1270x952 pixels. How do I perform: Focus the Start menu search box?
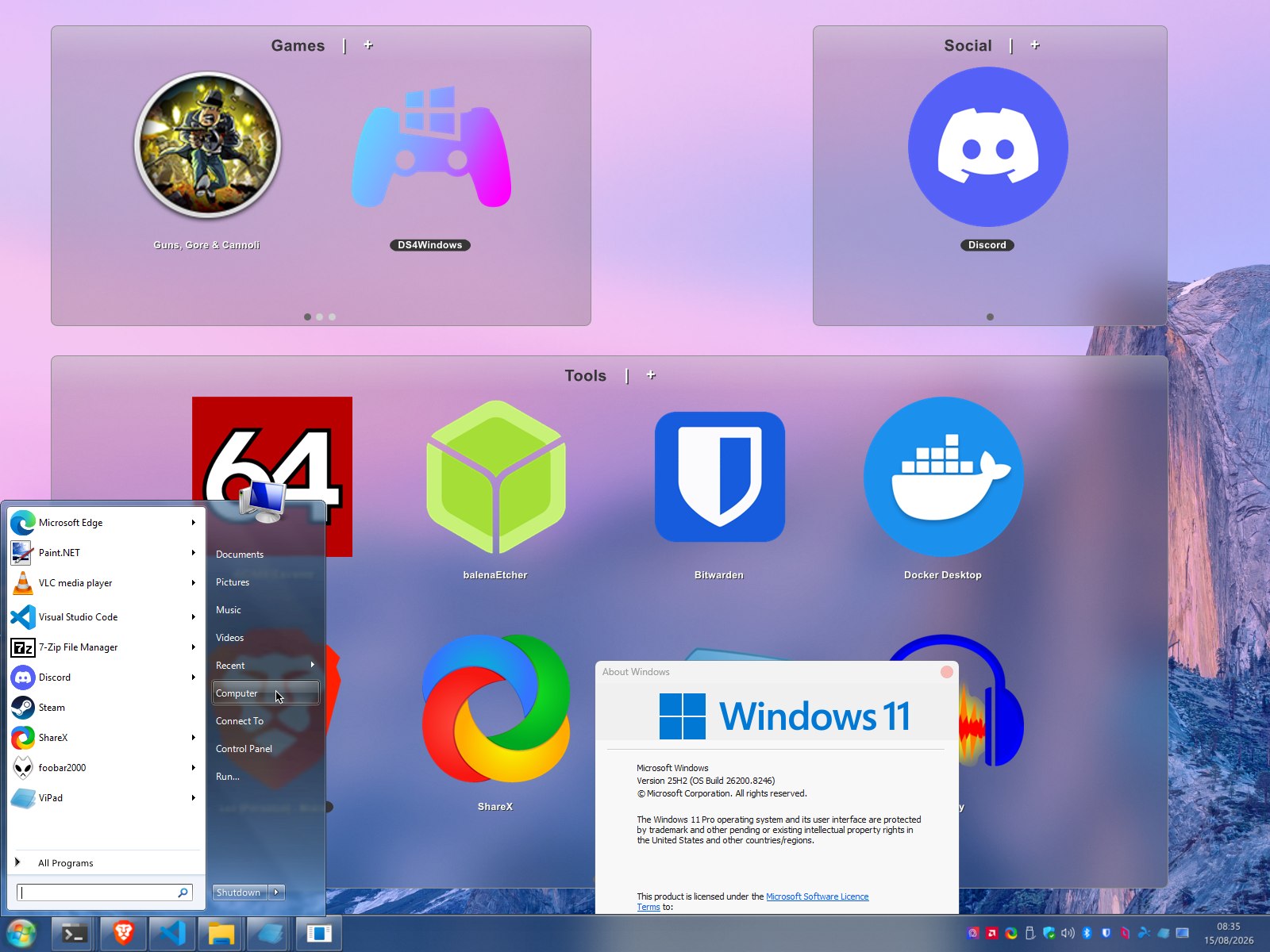[105, 892]
